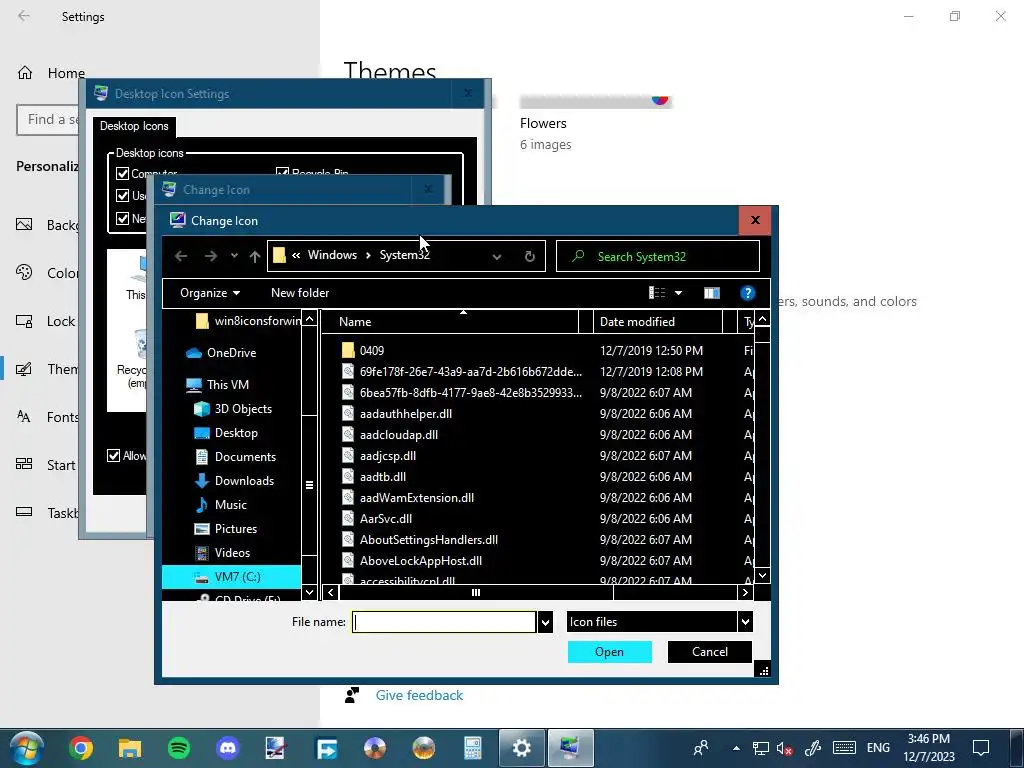Open Colors palette icon in Settings sidebar
The image size is (1024, 768).
pyautogui.click(x=24, y=272)
